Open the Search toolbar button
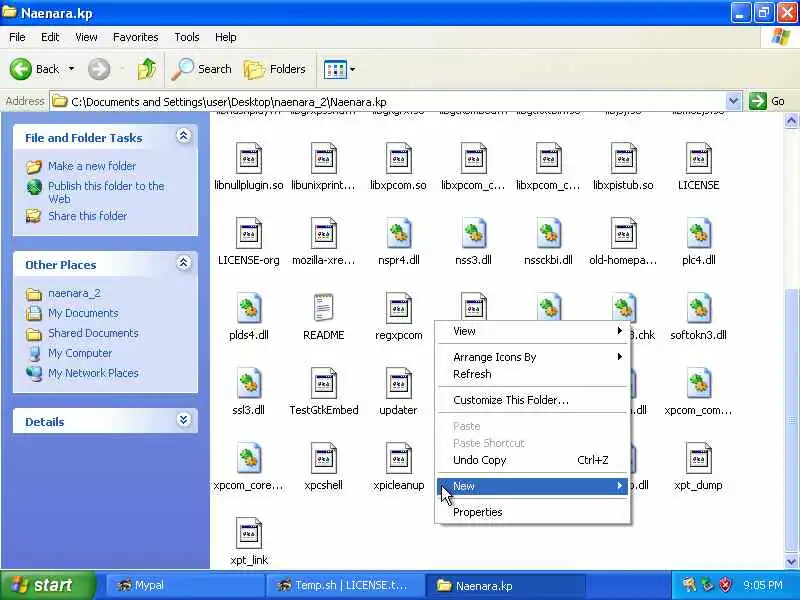The height and width of the screenshot is (600, 800). [202, 69]
